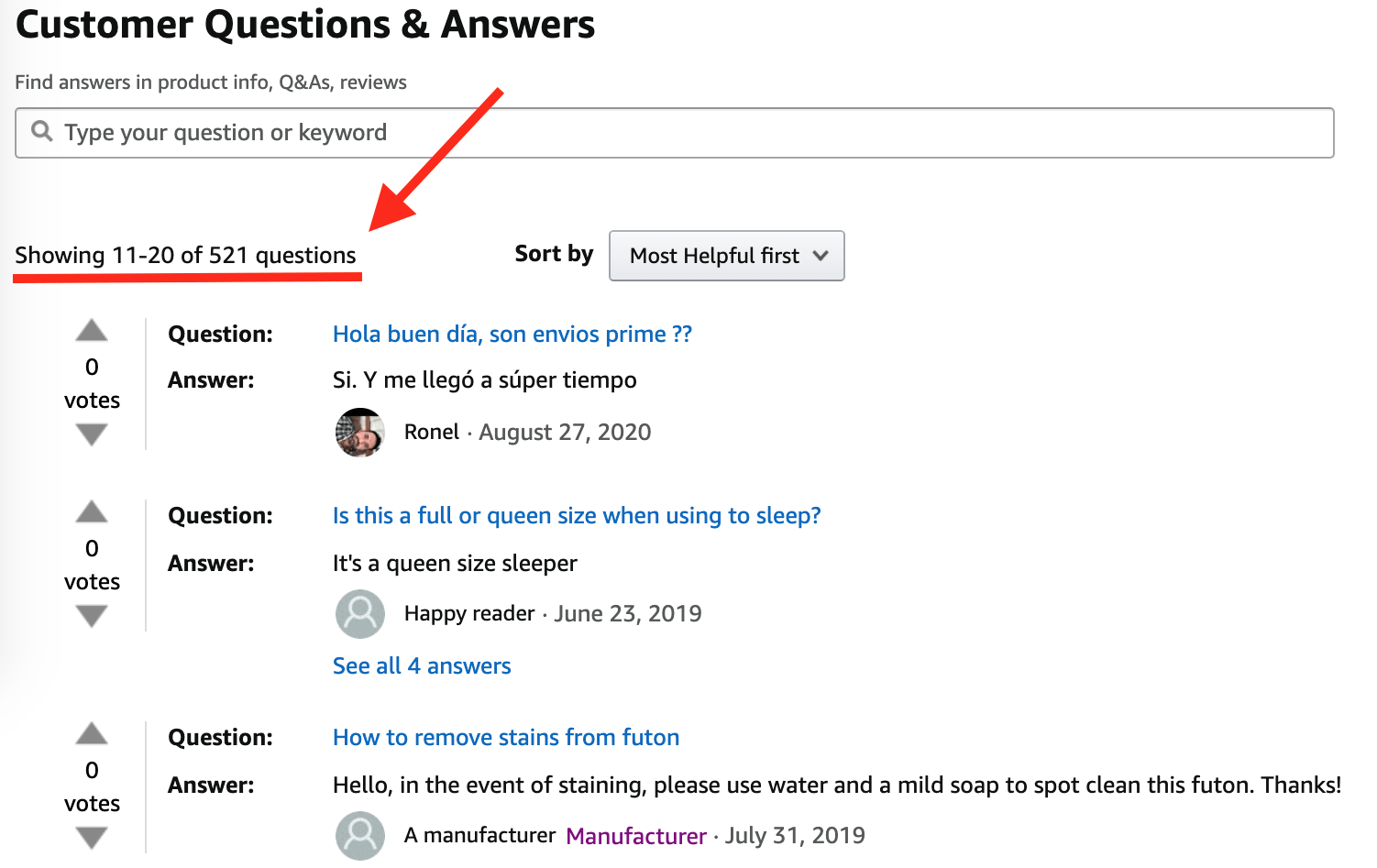1377x868 pixels.
Task: Downvote the envios prime question
Action: 92,434
